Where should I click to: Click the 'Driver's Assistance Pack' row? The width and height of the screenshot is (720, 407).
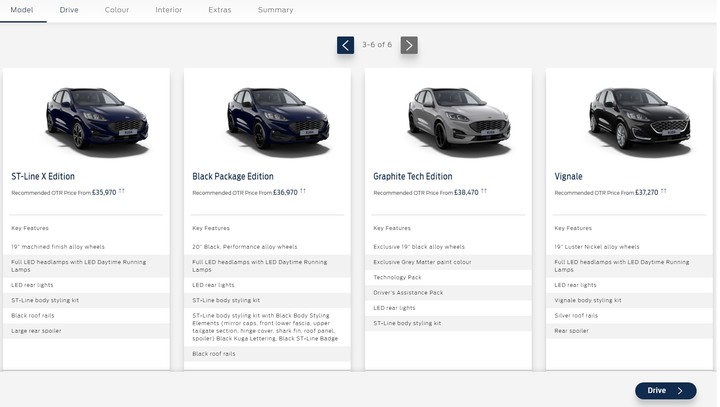(x=448, y=293)
